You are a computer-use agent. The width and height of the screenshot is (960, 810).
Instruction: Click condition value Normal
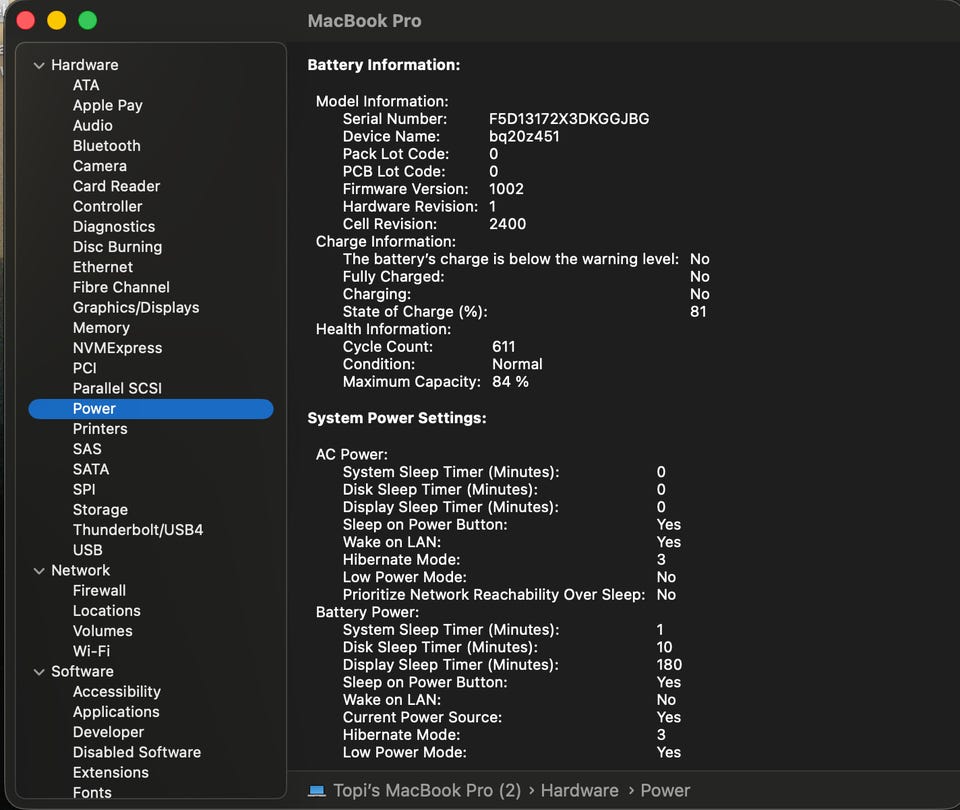pyautogui.click(x=517, y=364)
